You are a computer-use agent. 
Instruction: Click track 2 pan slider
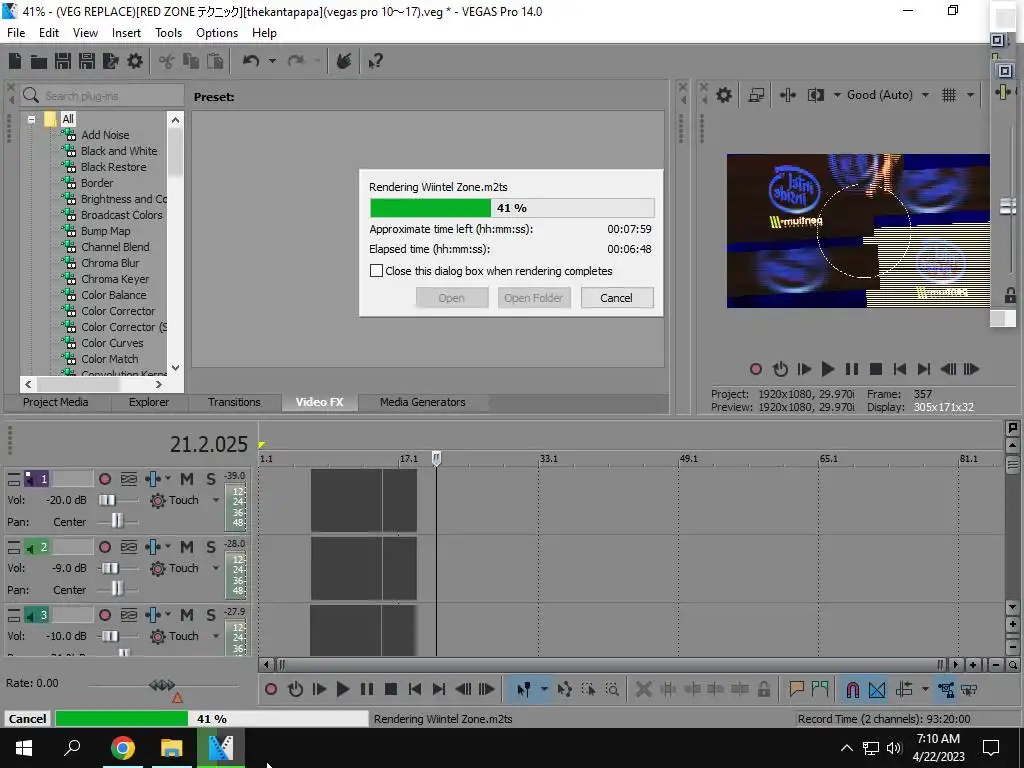coord(117,589)
